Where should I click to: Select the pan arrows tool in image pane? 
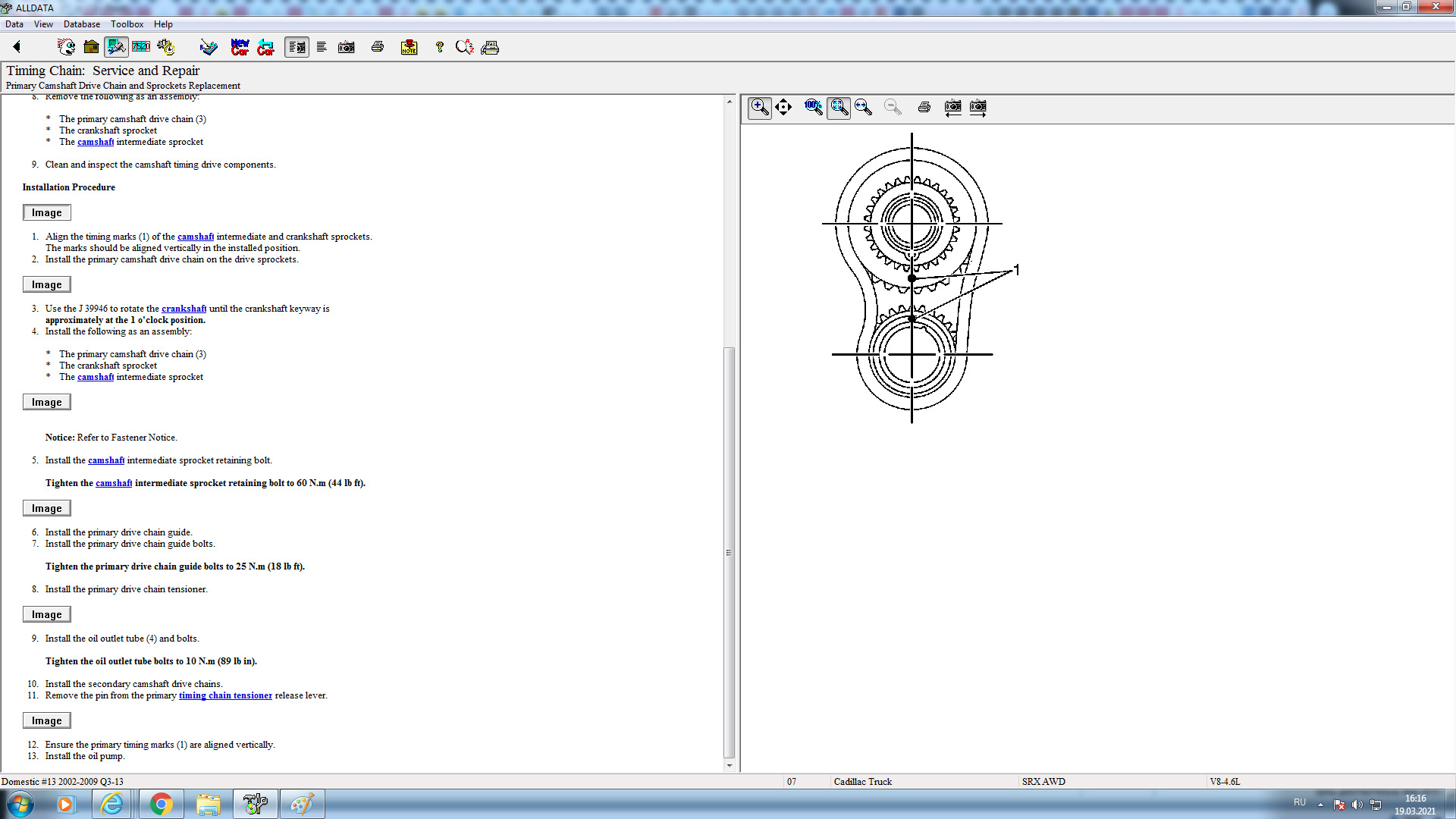[783, 107]
